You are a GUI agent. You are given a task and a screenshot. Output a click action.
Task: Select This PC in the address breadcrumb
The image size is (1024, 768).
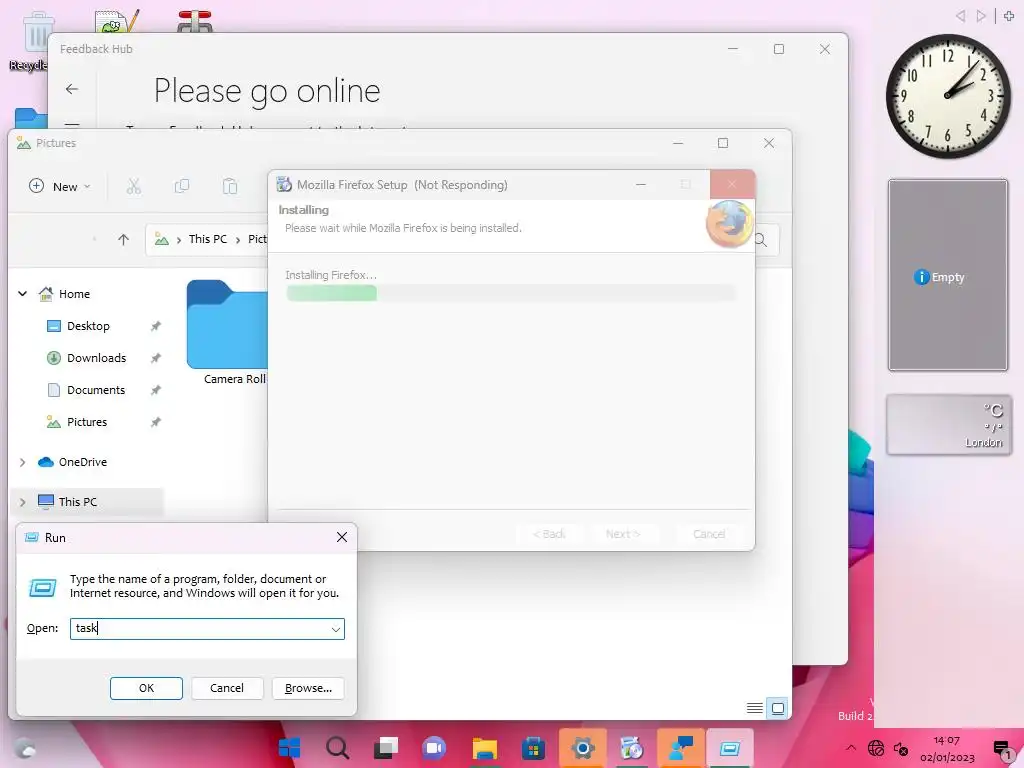208,239
